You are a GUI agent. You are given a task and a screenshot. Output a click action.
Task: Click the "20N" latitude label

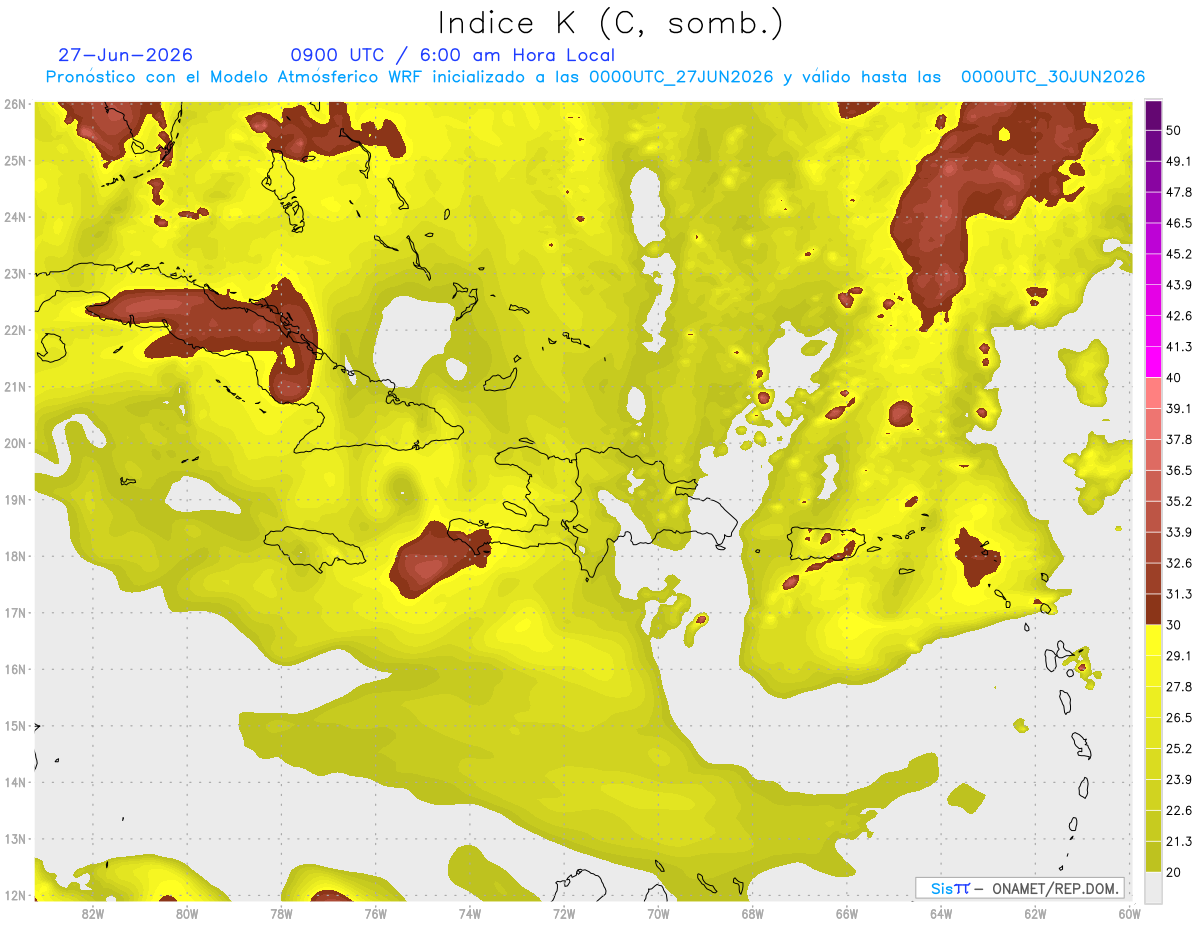click(x=15, y=443)
